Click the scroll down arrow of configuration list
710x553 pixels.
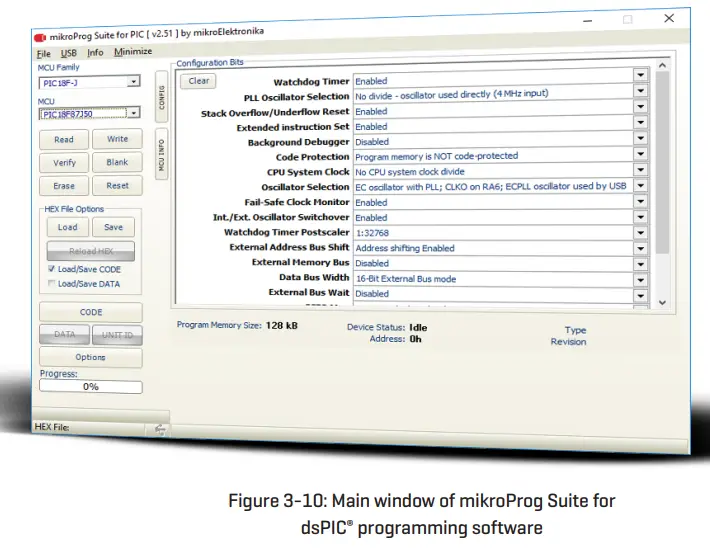(662, 303)
